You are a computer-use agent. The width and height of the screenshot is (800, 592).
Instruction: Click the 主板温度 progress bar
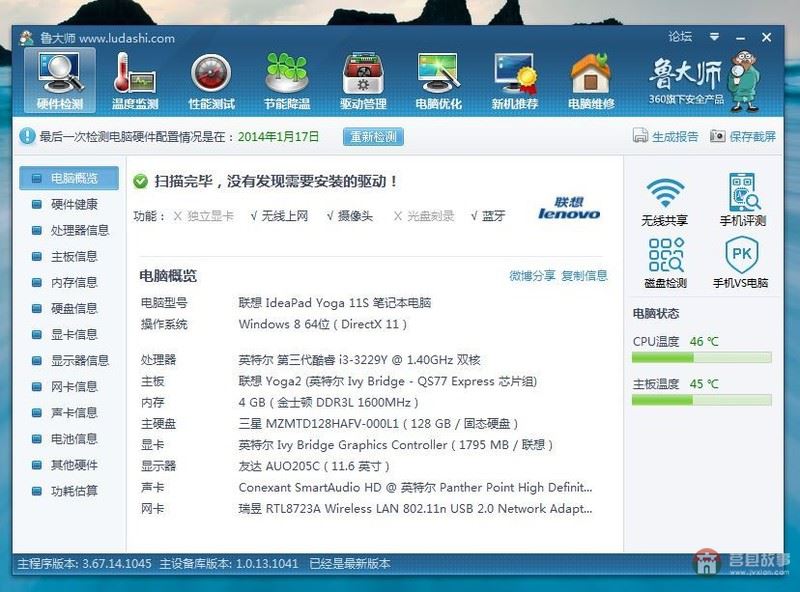[702, 400]
